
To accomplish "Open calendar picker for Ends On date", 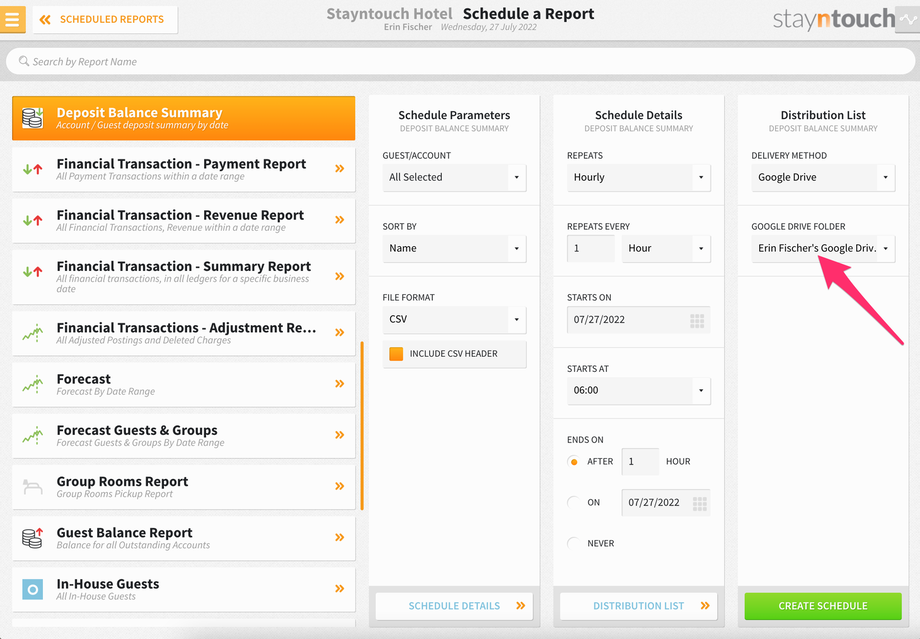I will pyautogui.click(x=699, y=503).
